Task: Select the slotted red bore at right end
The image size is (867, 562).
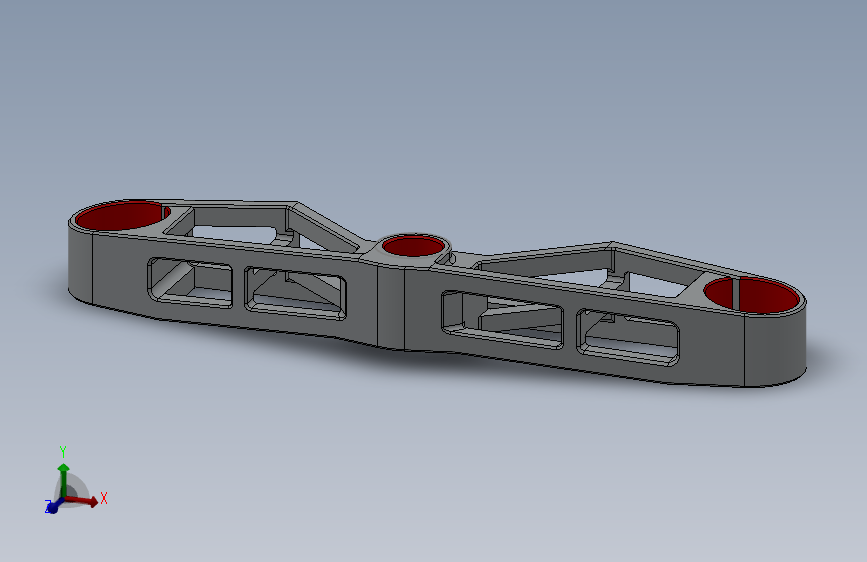Action: [x=751, y=294]
